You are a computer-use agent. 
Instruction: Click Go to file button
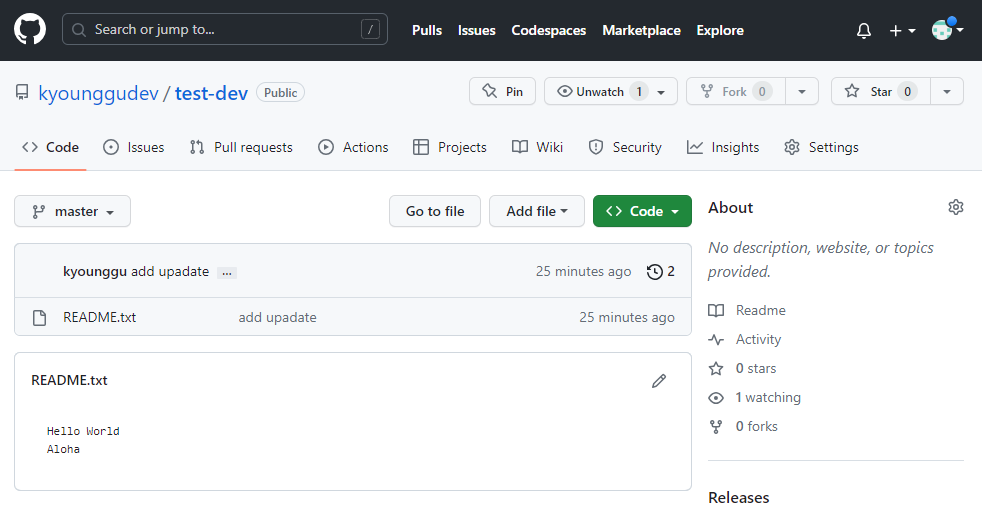[435, 211]
